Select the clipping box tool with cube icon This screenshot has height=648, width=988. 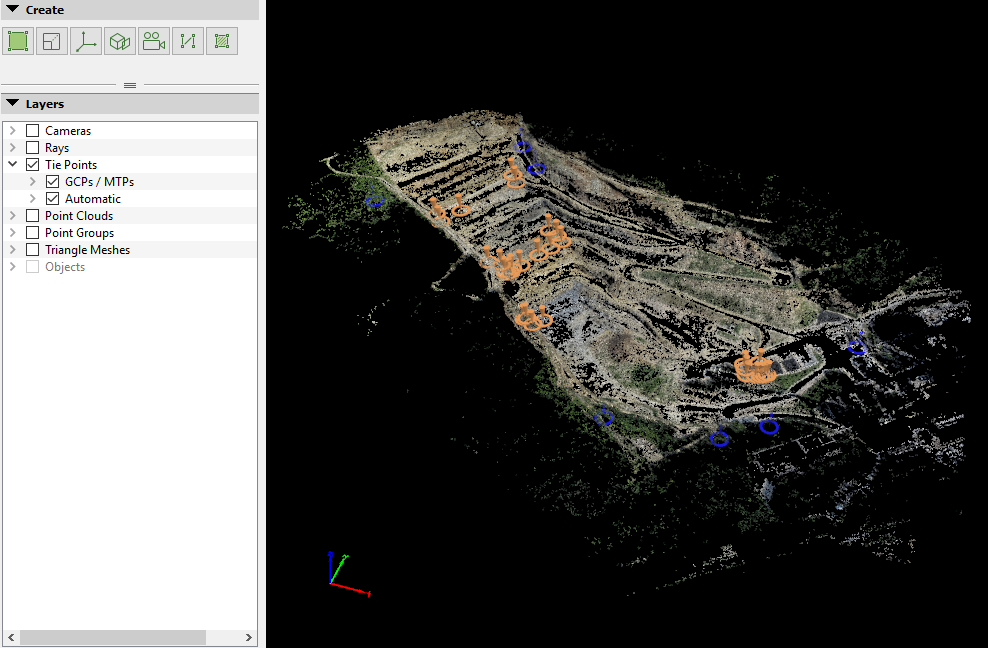pyautogui.click(x=119, y=40)
